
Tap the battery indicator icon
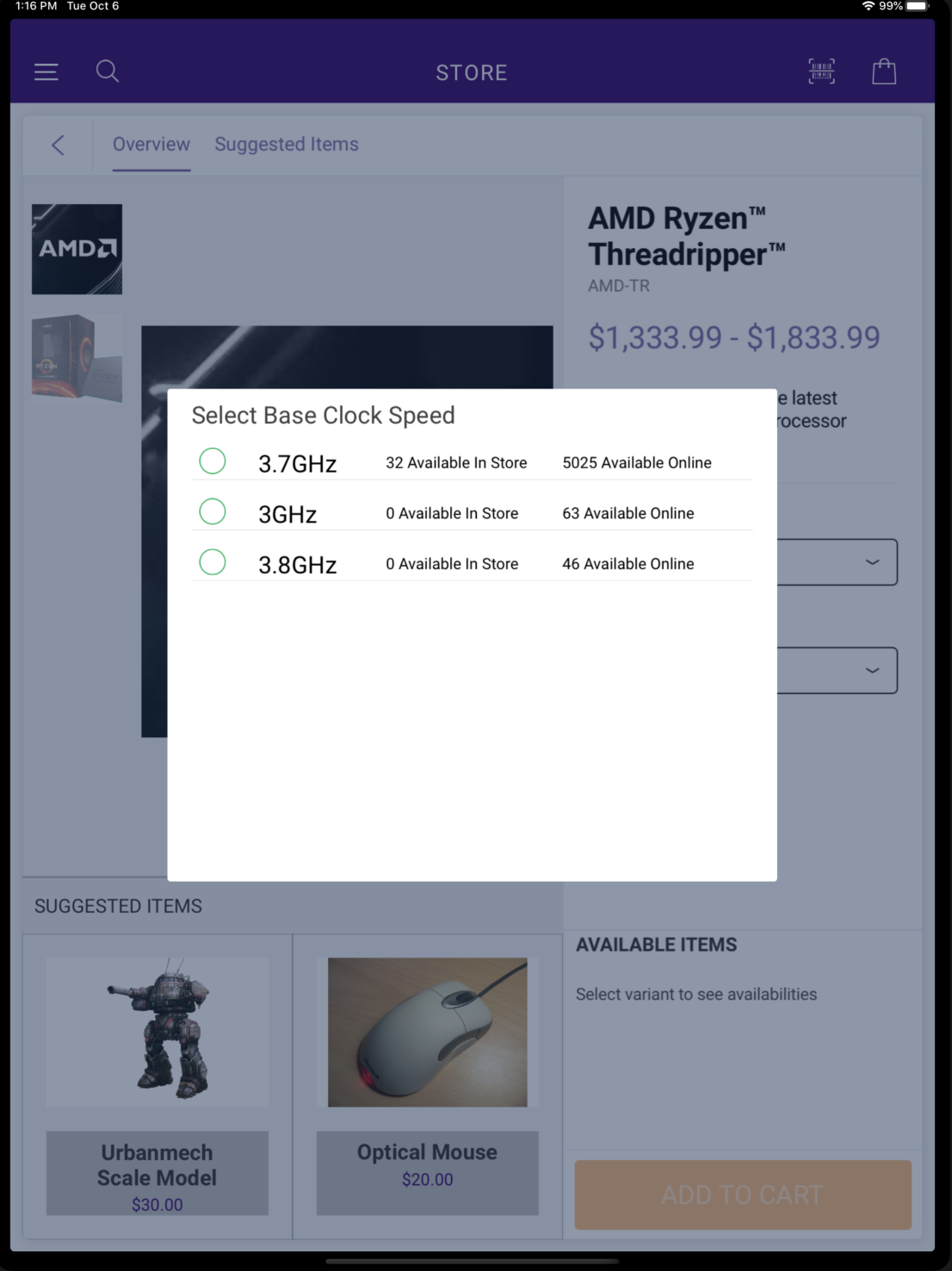coord(918,6)
